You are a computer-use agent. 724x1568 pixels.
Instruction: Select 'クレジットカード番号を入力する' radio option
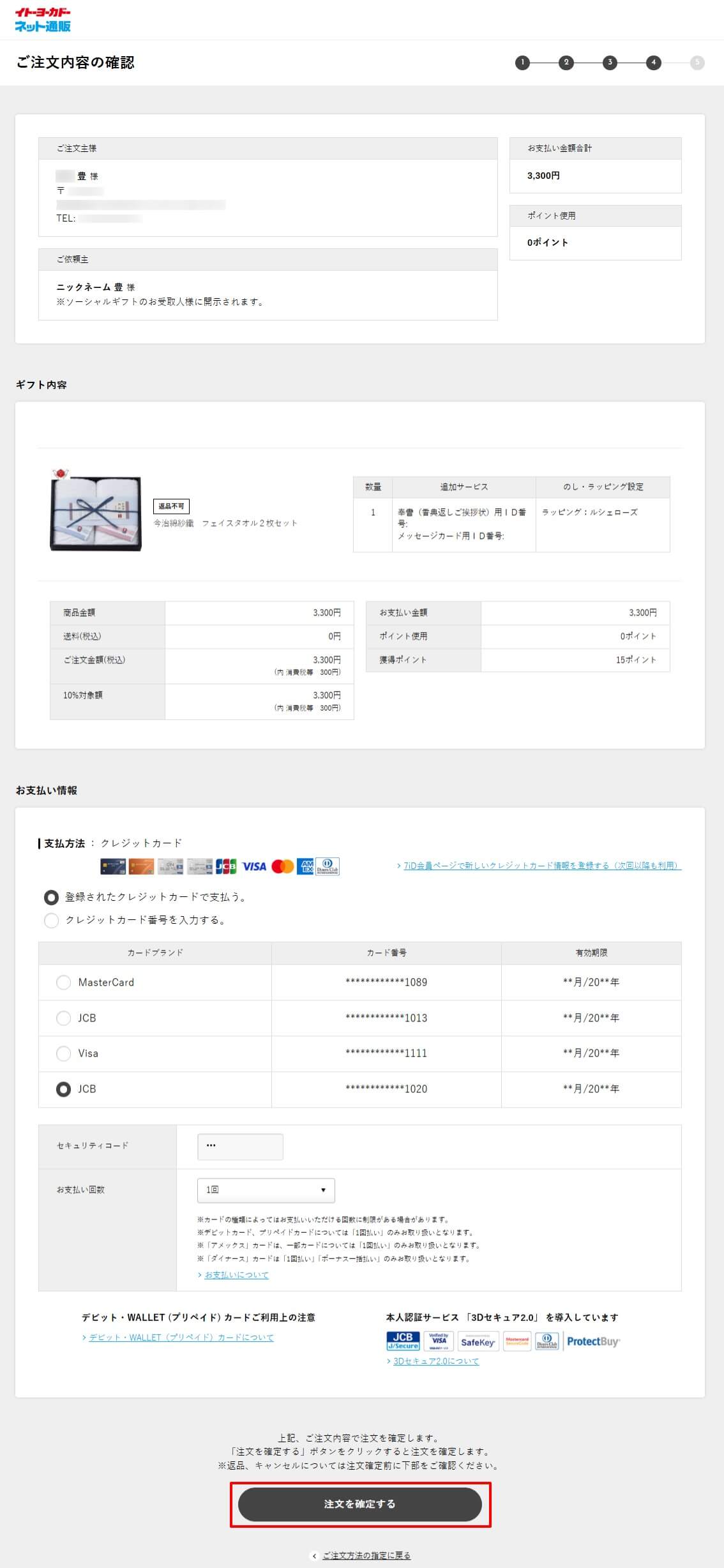[x=51, y=920]
